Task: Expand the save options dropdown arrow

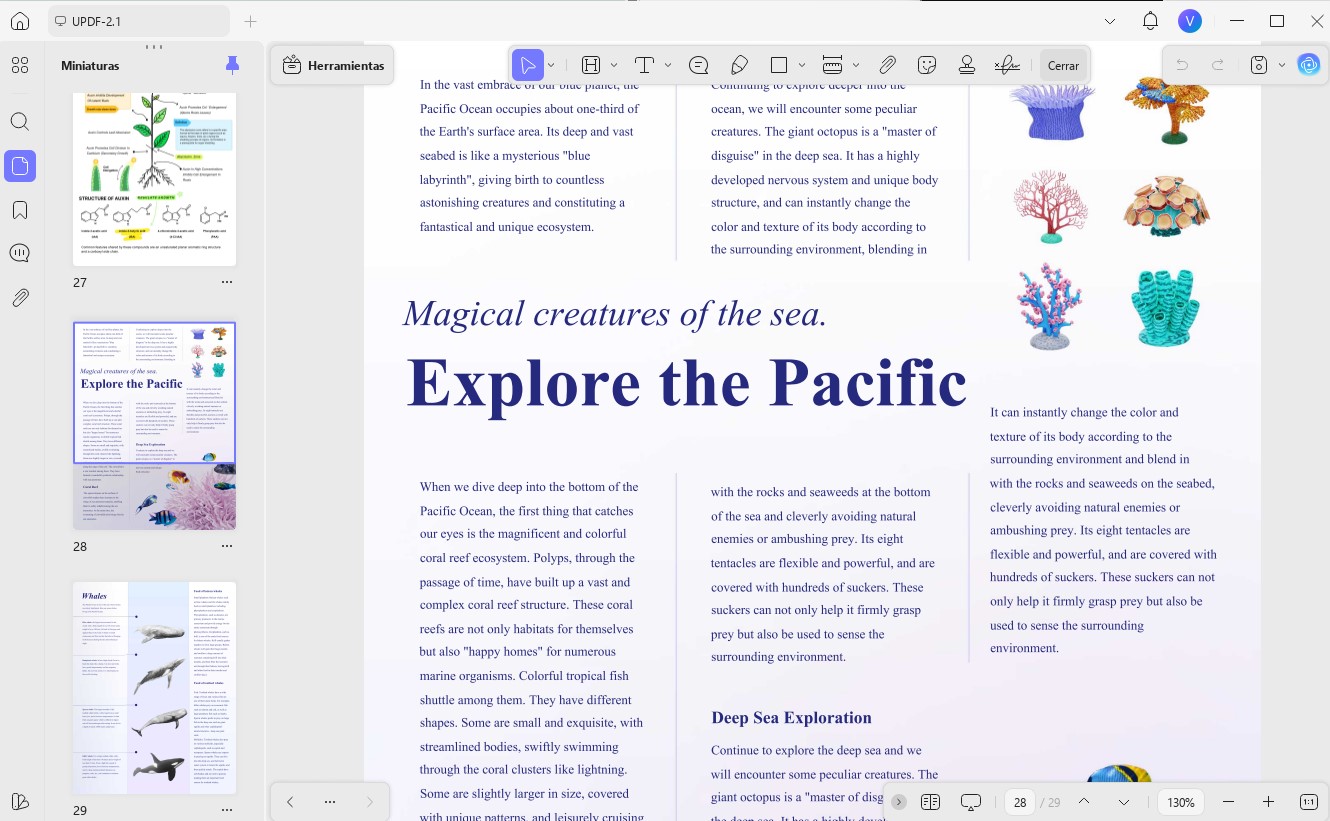Action: (1282, 65)
